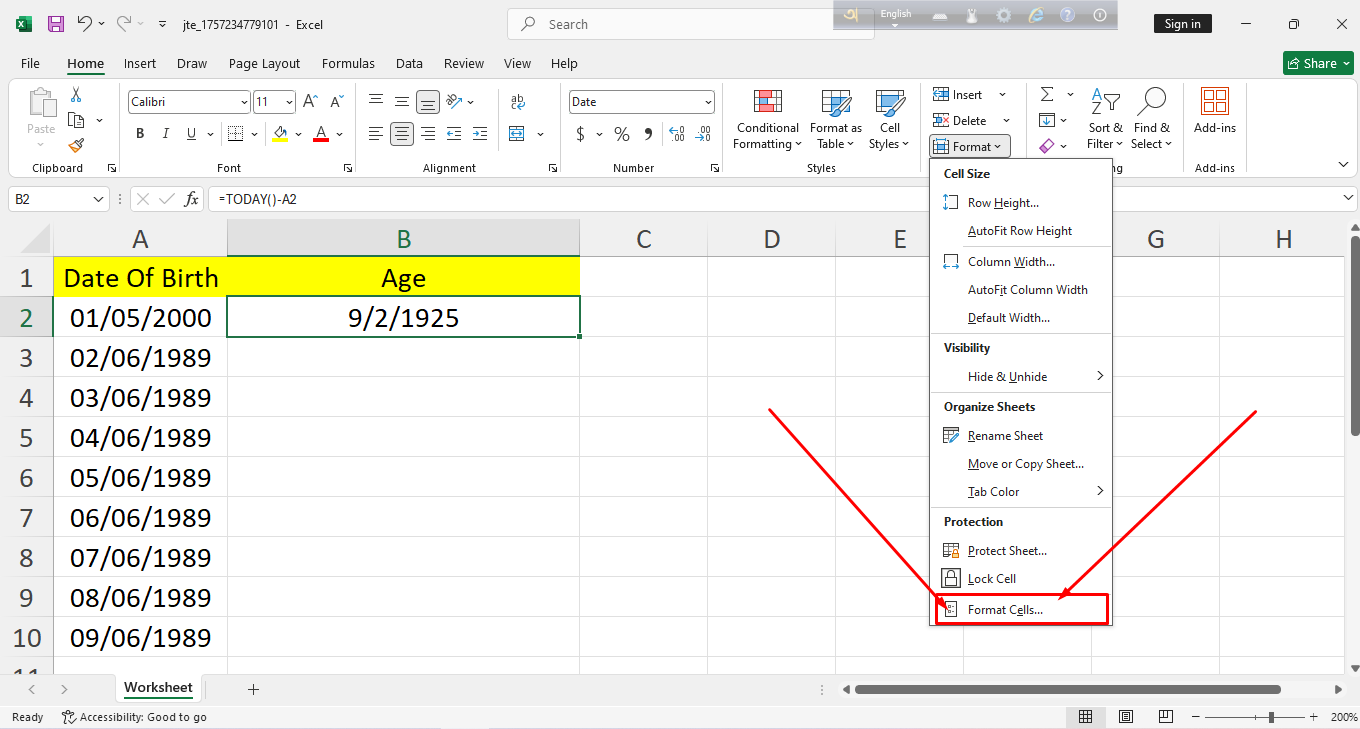This screenshot has width=1360, height=729.
Task: Expand the font name Calibri dropdown
Action: 244,102
